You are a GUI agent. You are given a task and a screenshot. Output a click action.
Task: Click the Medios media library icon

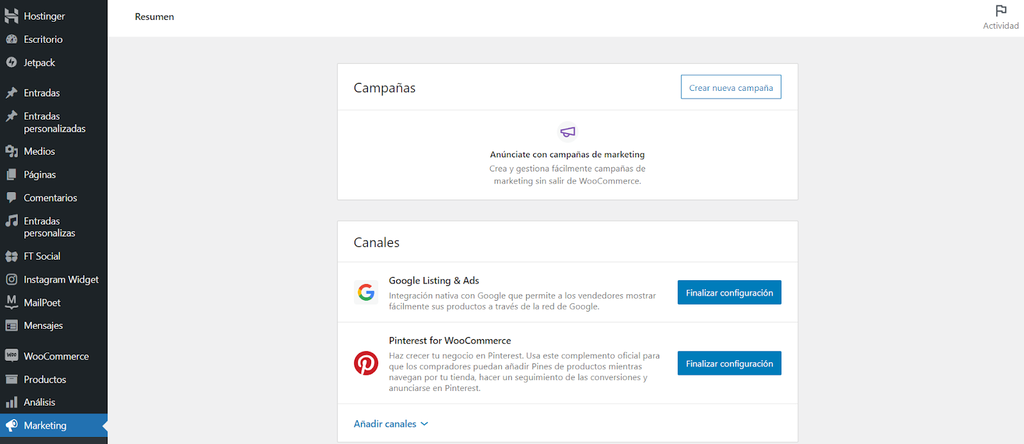12,152
